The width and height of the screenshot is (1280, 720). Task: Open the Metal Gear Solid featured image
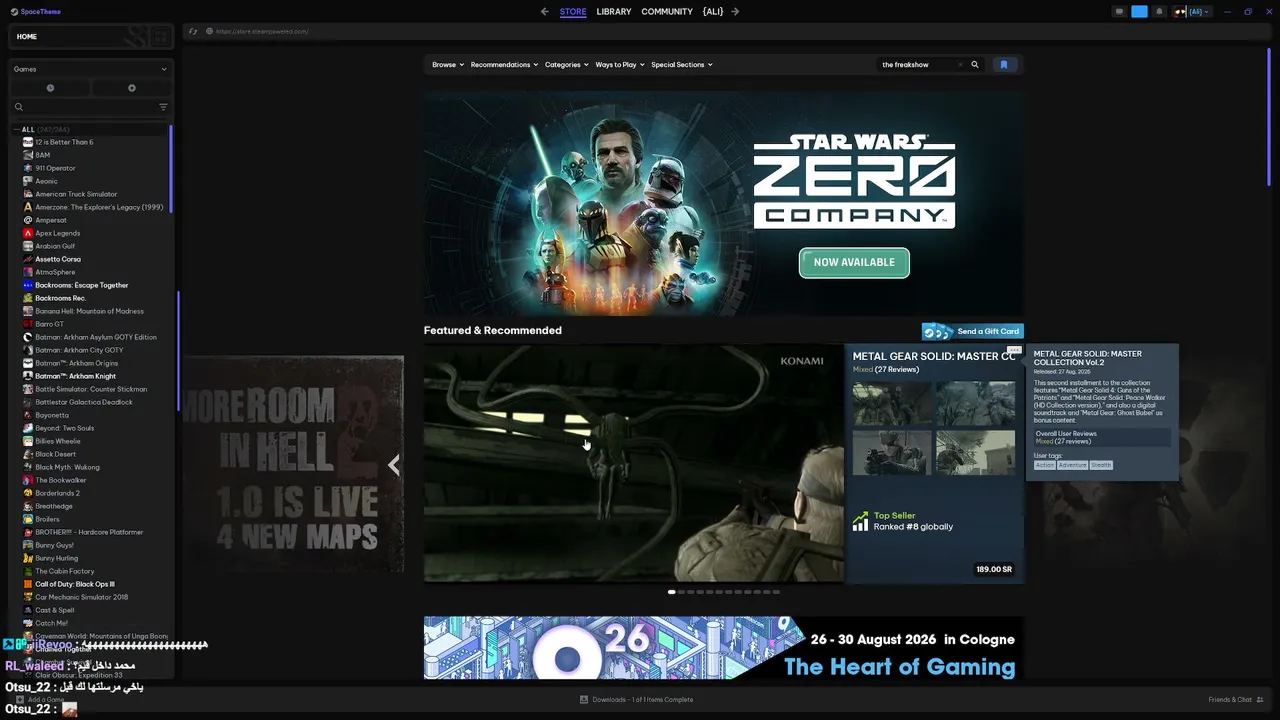(634, 463)
